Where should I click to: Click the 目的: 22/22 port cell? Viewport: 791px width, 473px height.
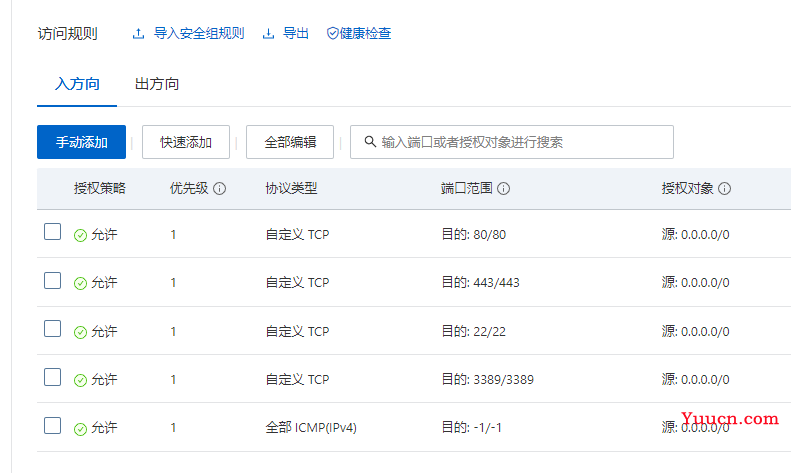[474, 331]
